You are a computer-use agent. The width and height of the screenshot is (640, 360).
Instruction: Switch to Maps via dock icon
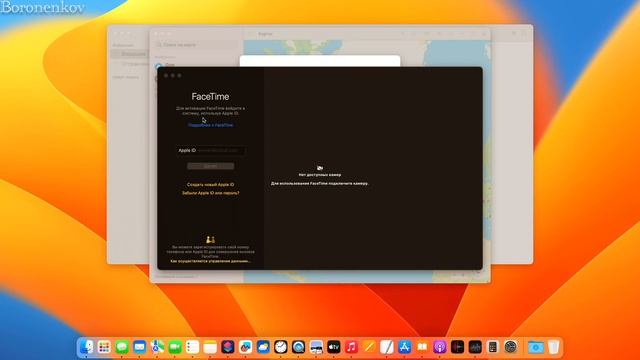157,347
